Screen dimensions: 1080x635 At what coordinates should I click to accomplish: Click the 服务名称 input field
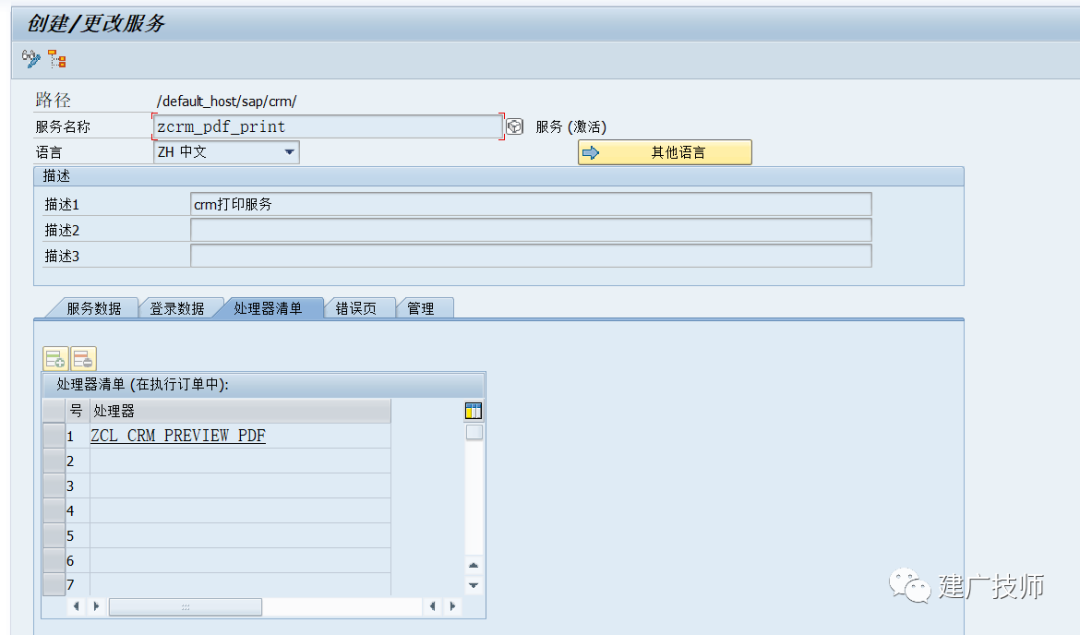click(x=327, y=127)
